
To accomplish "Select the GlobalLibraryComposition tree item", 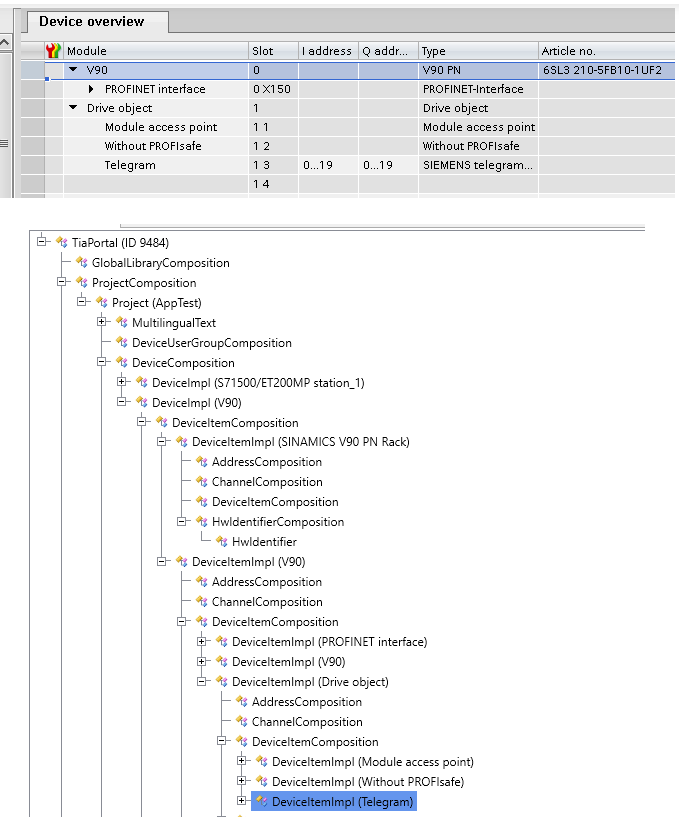I will [160, 263].
